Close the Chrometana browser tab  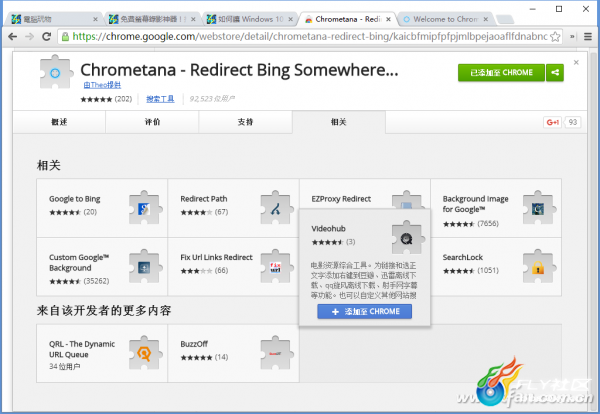pyautogui.click(x=388, y=19)
